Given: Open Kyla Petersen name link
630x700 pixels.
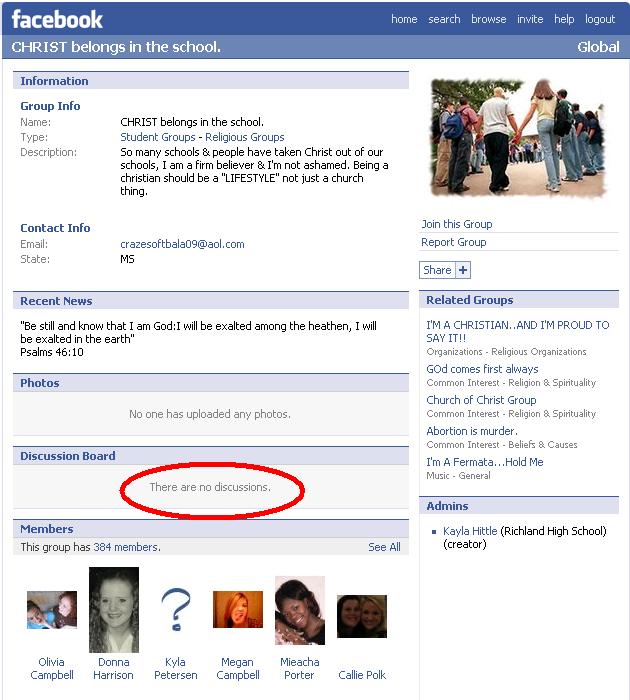Looking at the screenshot, I should pos(175,668).
